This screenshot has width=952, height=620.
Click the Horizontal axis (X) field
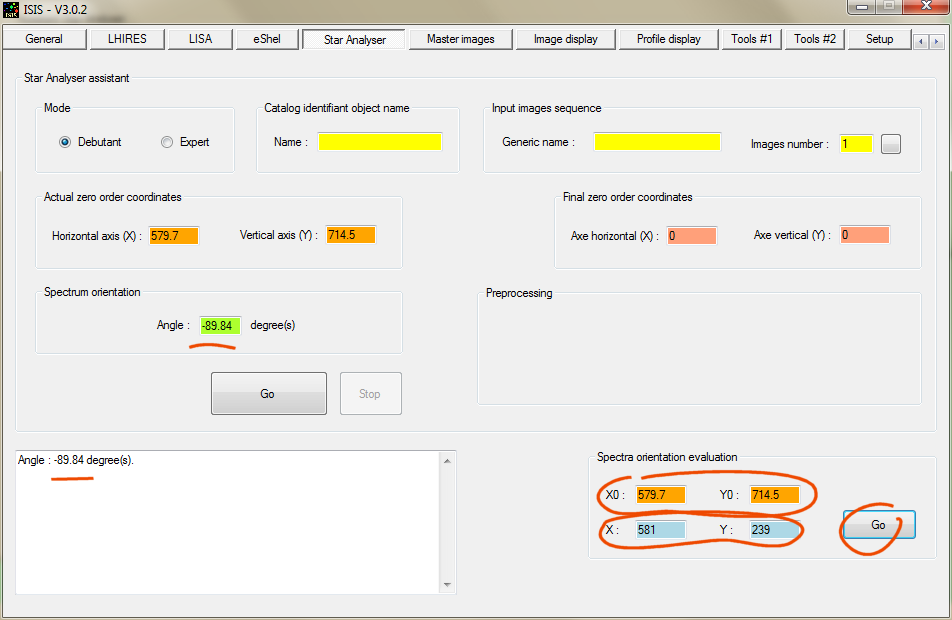pos(174,236)
